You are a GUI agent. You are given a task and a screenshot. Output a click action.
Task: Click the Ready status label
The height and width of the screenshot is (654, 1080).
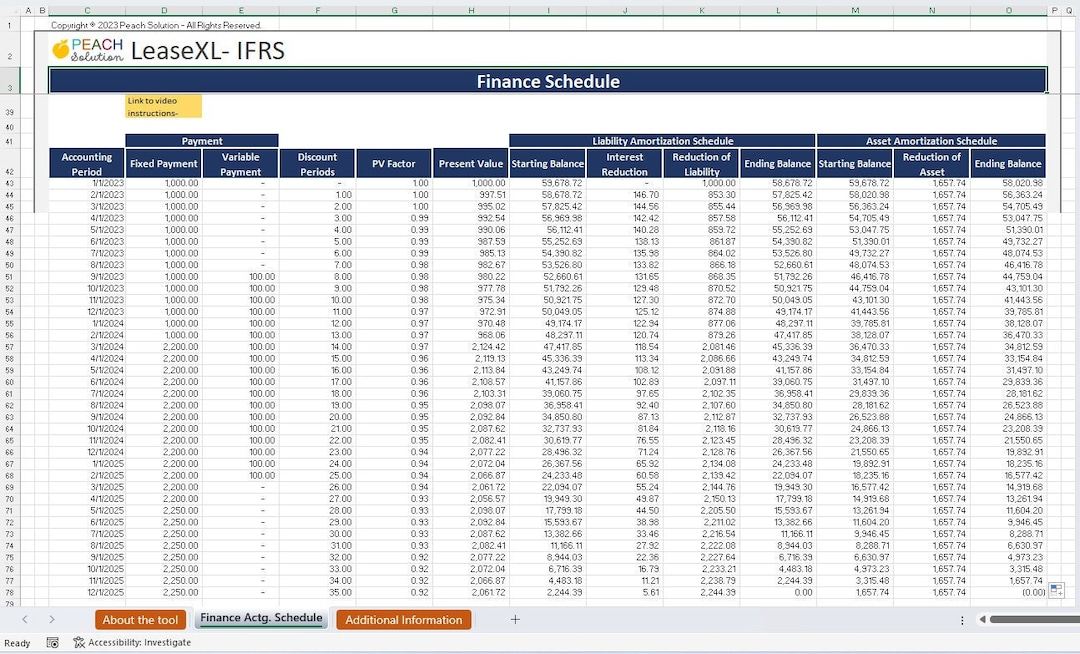click(x=16, y=643)
